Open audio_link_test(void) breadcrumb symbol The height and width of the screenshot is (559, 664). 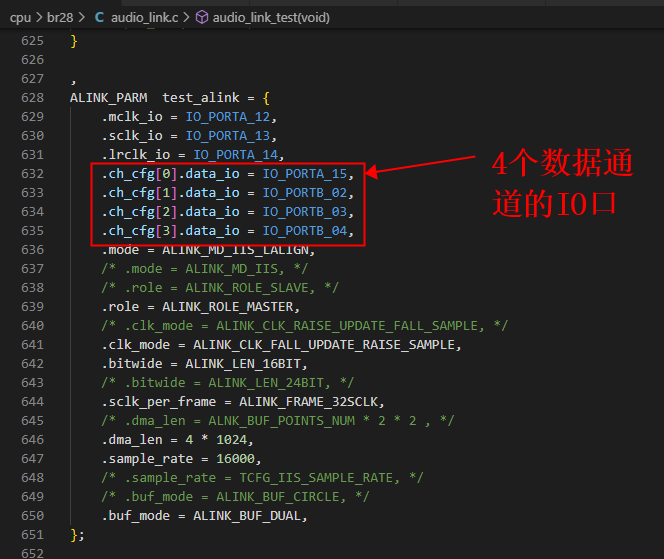coord(271,17)
